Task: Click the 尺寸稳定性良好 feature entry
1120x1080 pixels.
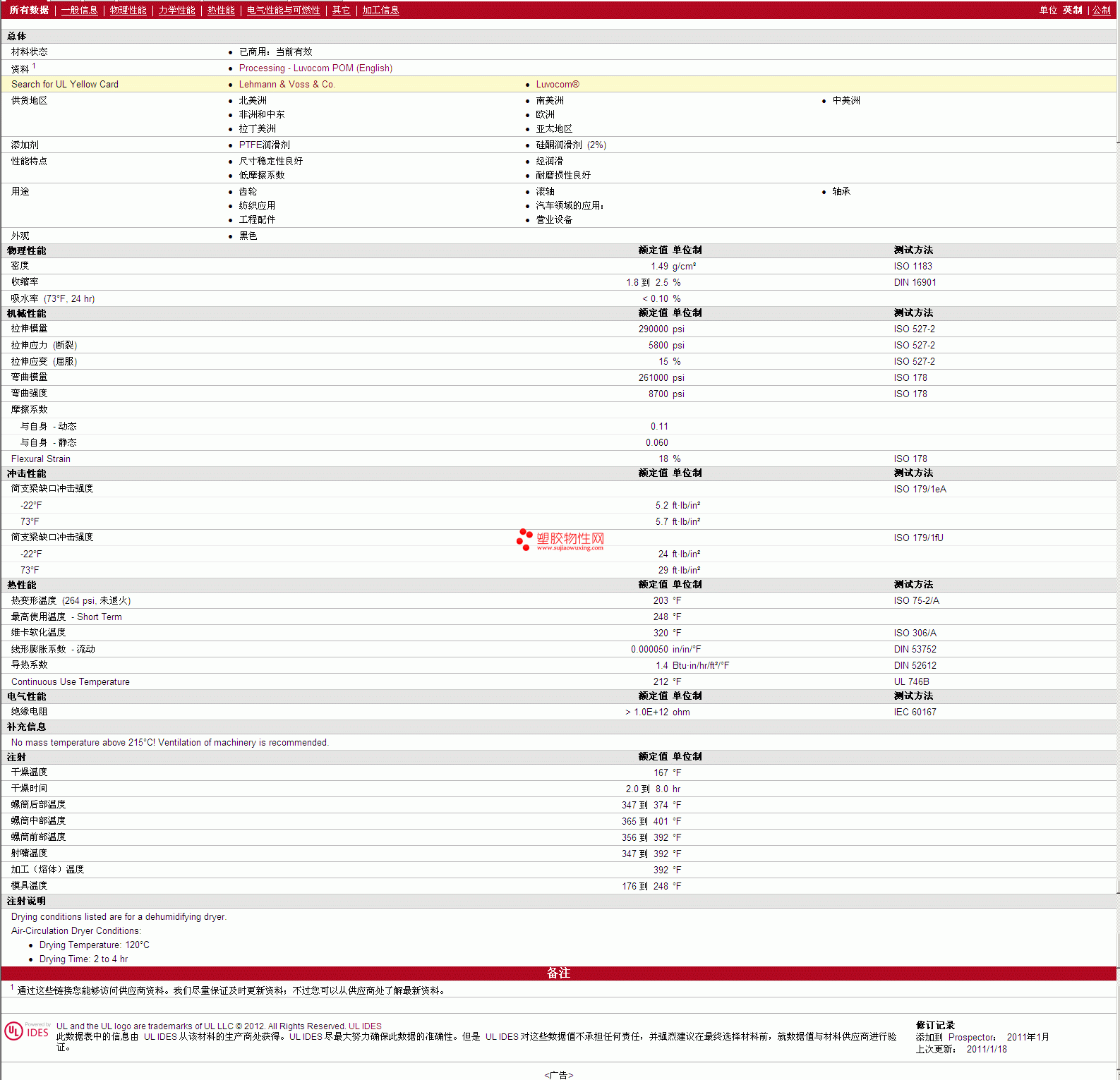Action: click(x=270, y=161)
